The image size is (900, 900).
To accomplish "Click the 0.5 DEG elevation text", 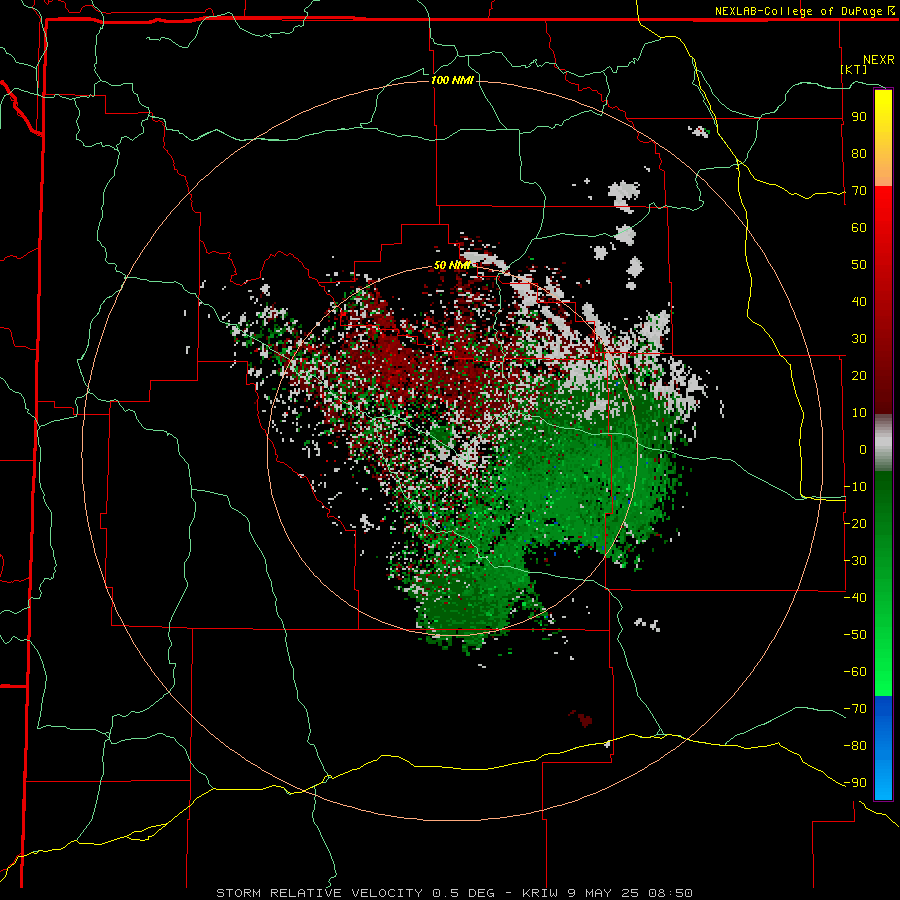I will tap(463, 893).
